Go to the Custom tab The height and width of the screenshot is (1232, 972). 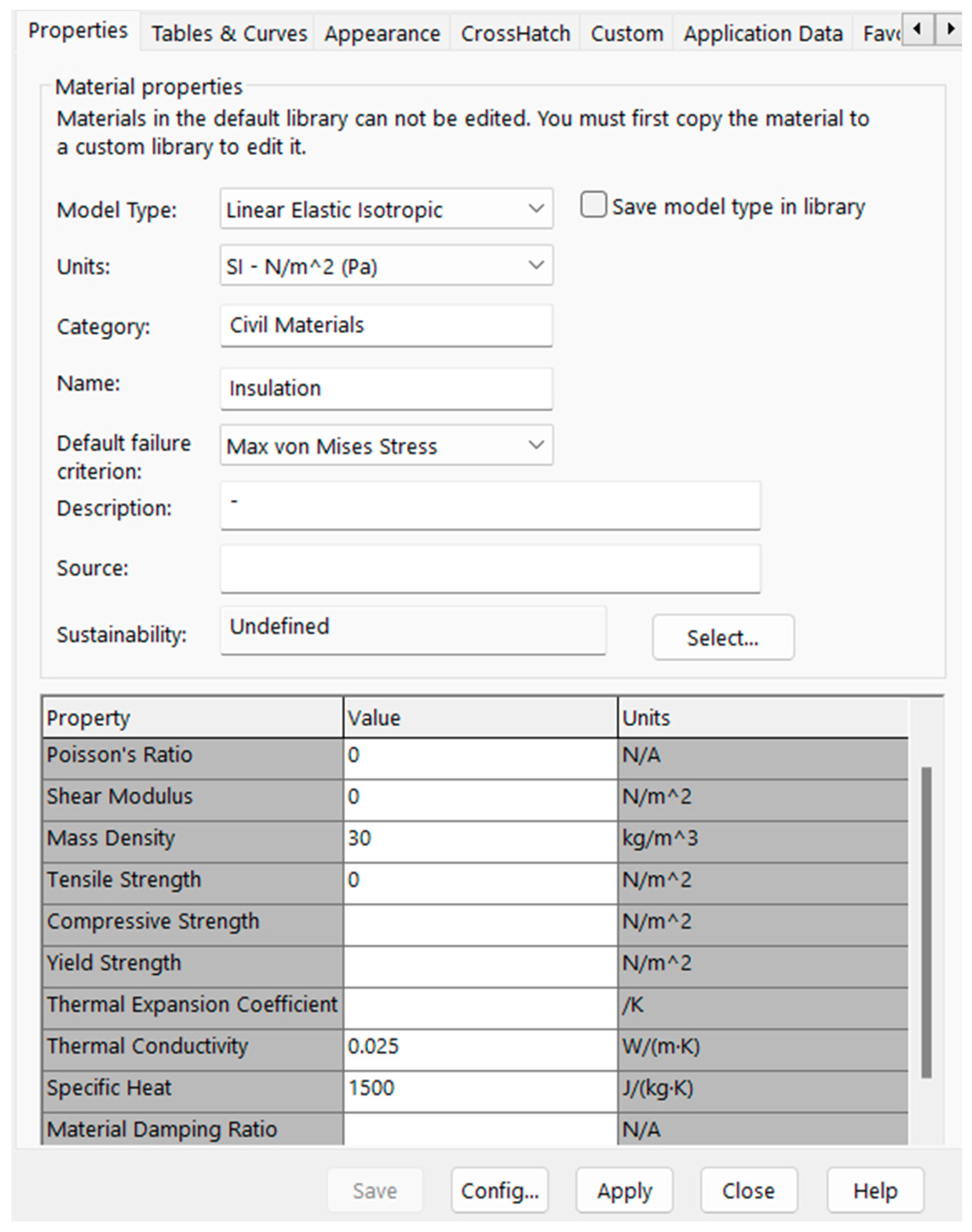(627, 34)
